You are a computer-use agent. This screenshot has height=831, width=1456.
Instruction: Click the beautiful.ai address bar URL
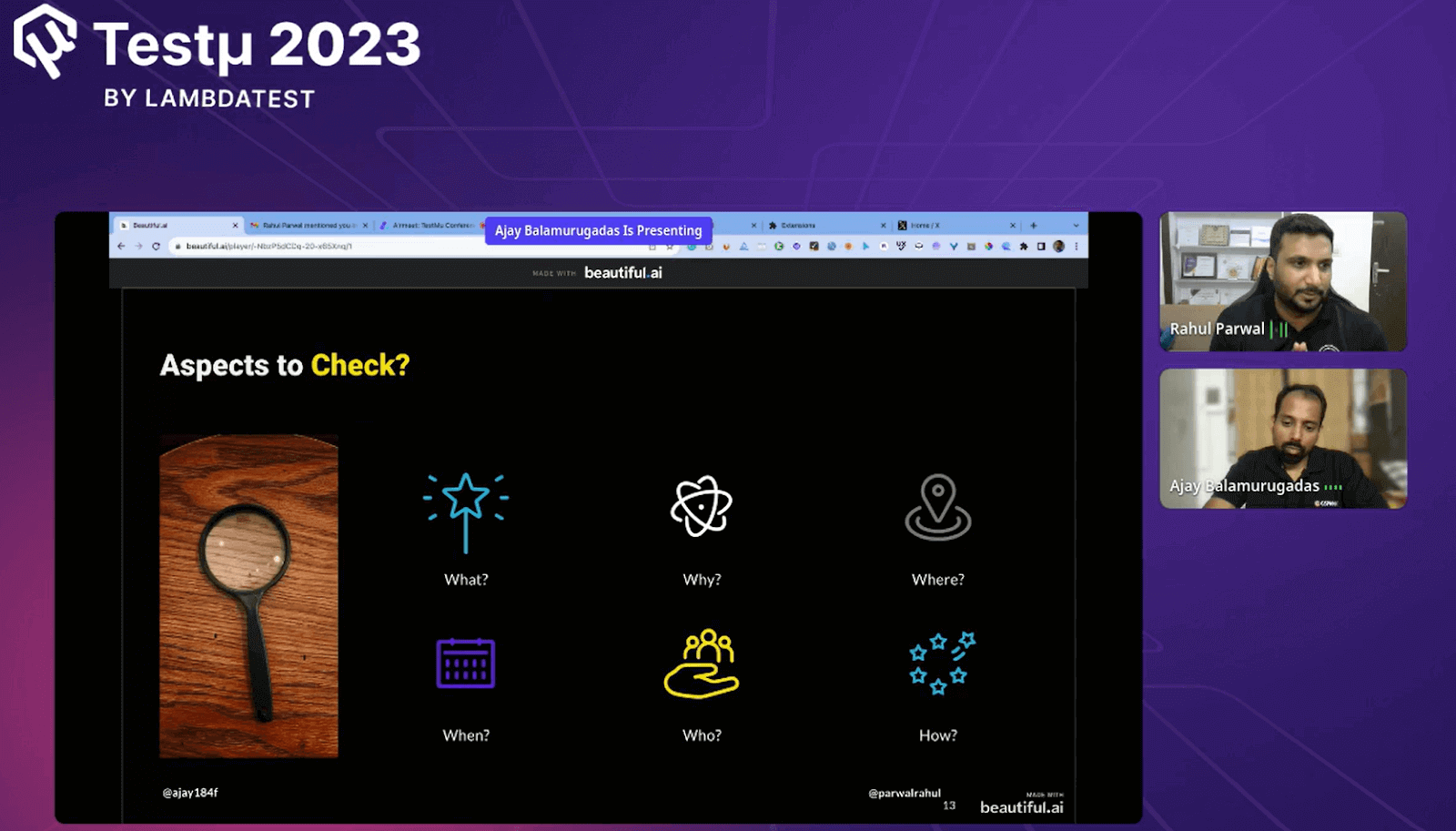point(268,246)
